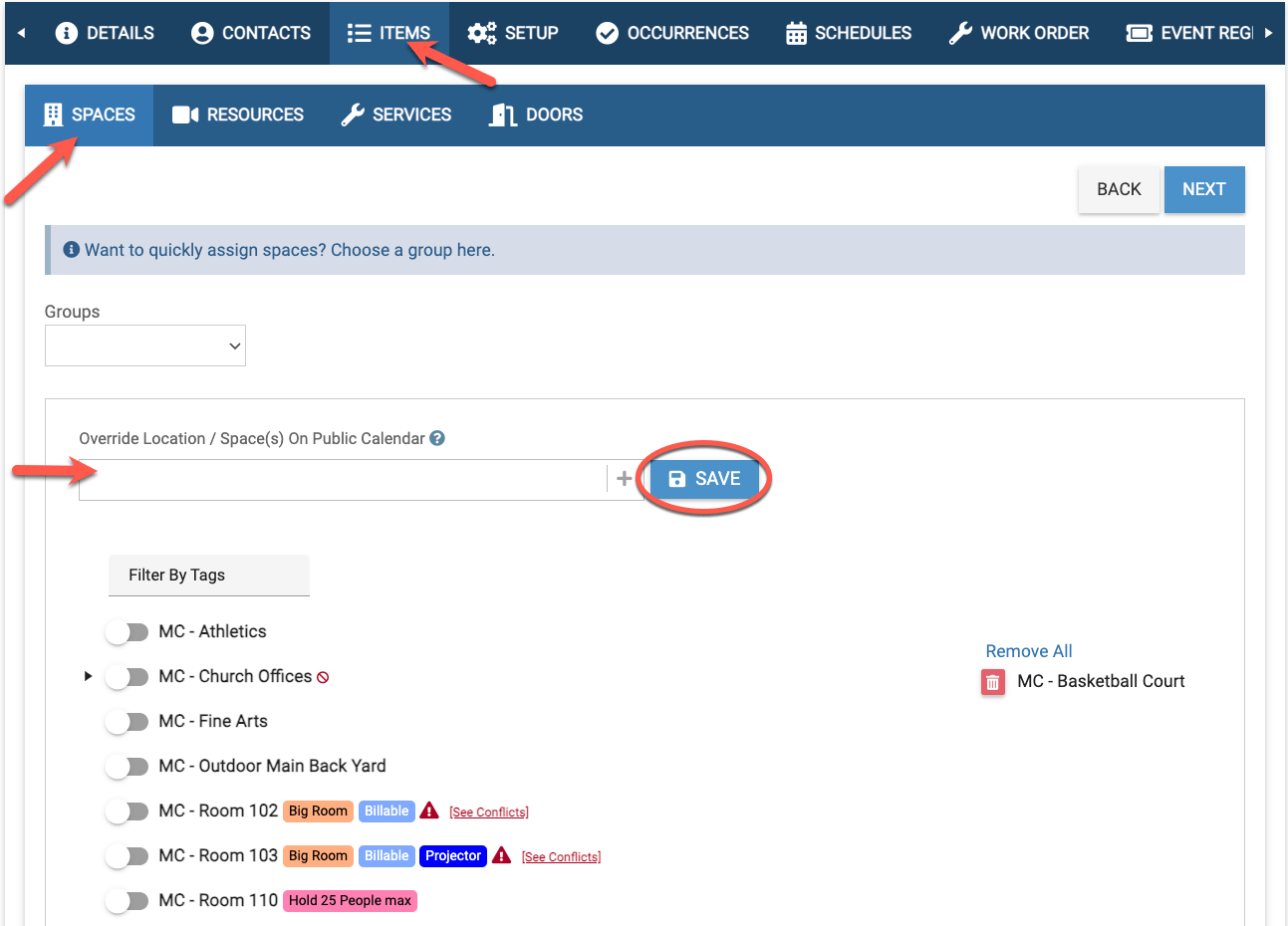This screenshot has width=1288, height=926.
Task: Click the save disk icon on SAVE button
Action: (679, 478)
